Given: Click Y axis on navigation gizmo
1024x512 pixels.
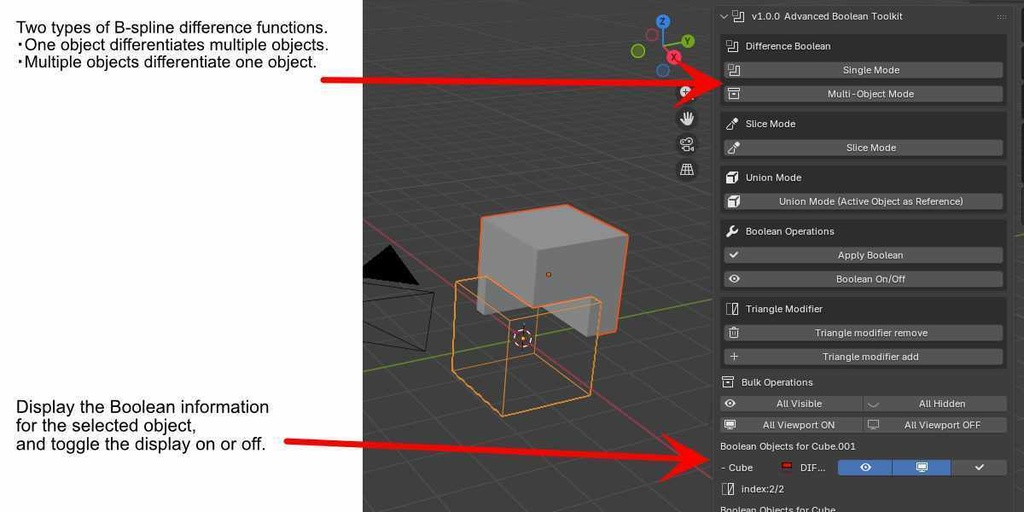Looking at the screenshot, I should point(688,41).
